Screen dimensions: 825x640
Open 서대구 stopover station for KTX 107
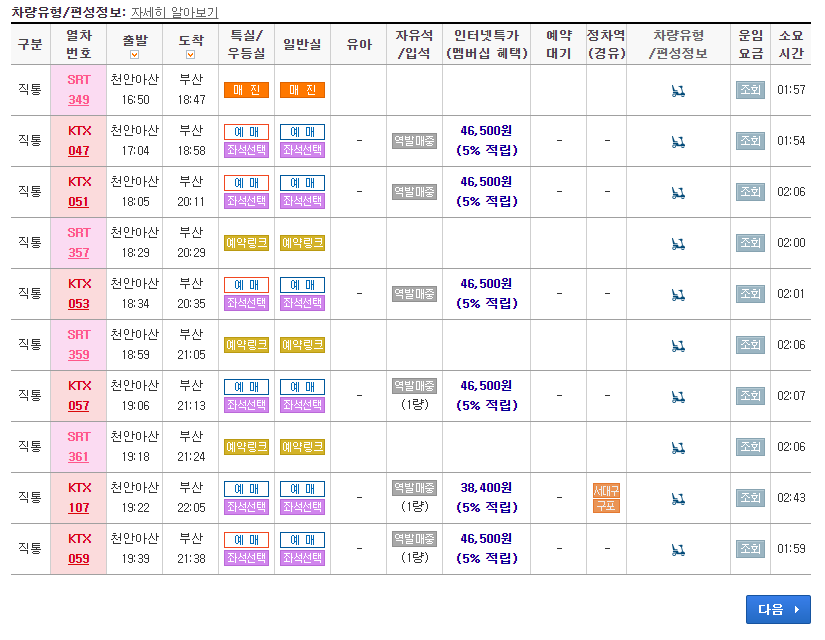point(606,491)
